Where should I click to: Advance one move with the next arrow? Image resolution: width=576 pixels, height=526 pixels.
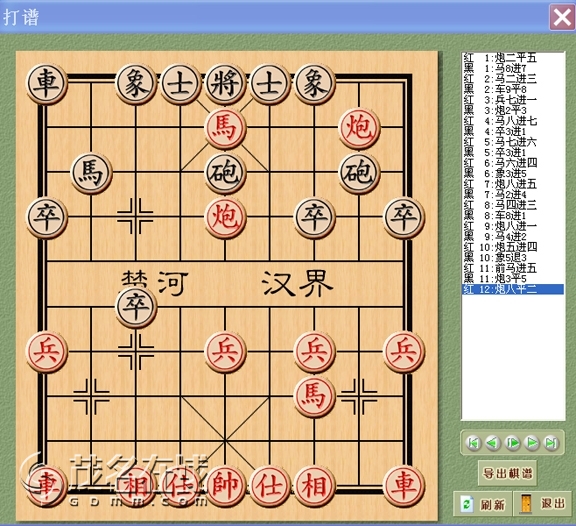(x=532, y=443)
